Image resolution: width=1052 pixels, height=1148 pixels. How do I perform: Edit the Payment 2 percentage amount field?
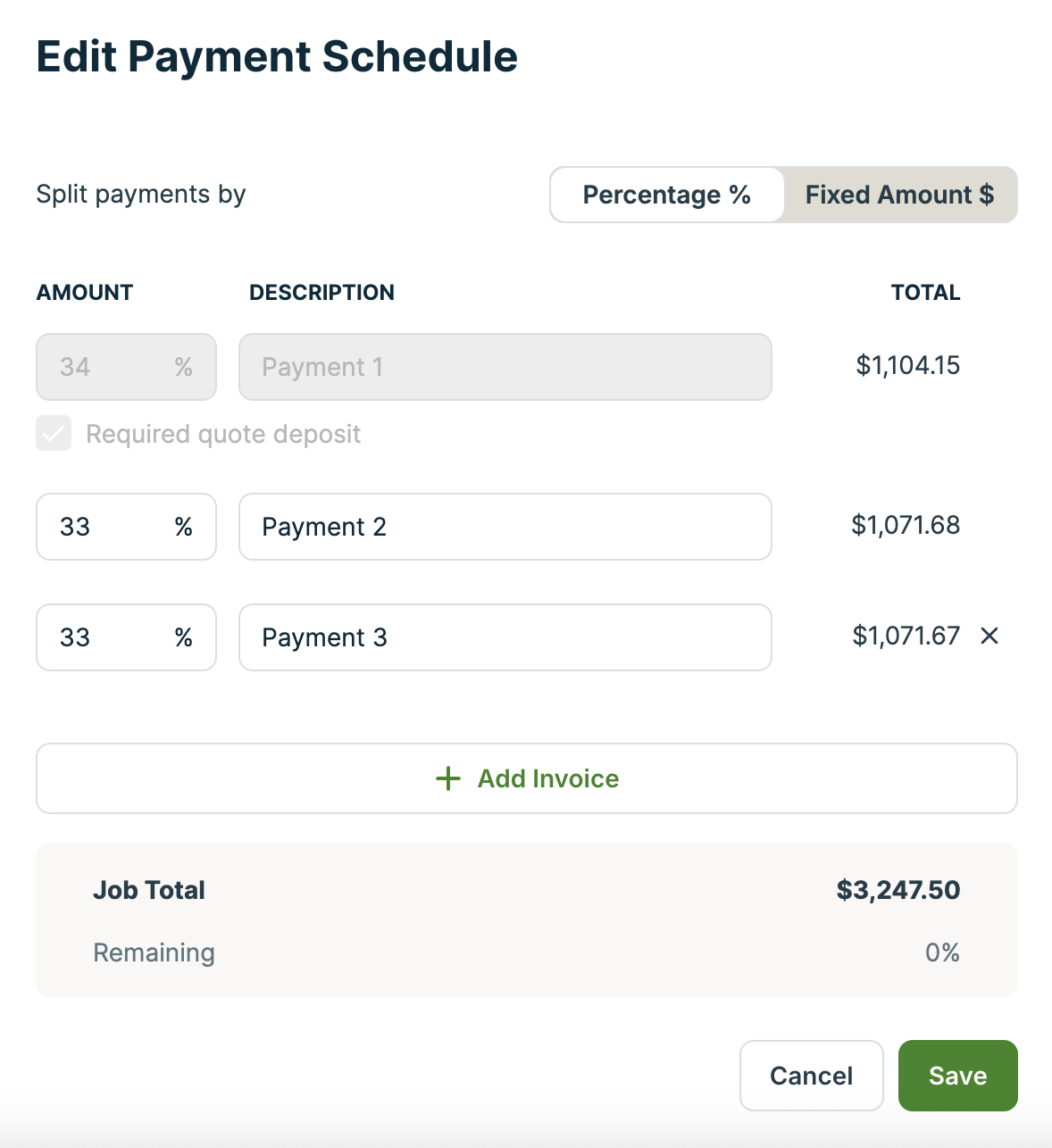coord(126,527)
